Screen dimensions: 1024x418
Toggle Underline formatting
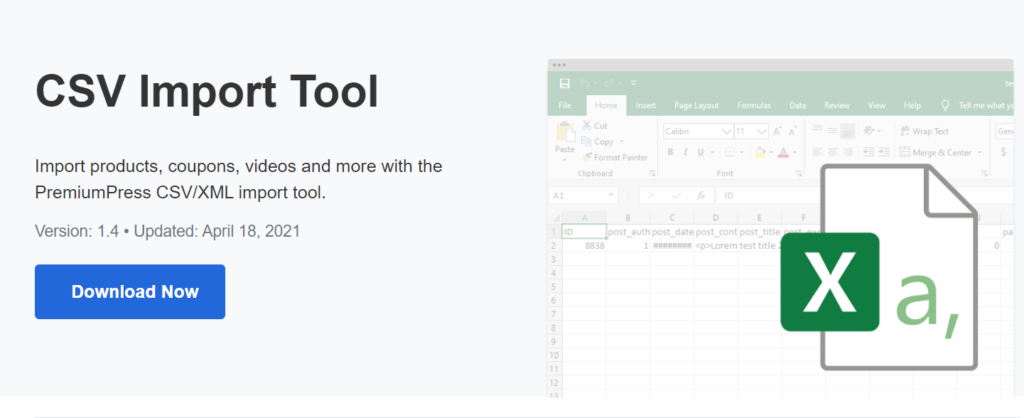pyautogui.click(x=701, y=152)
